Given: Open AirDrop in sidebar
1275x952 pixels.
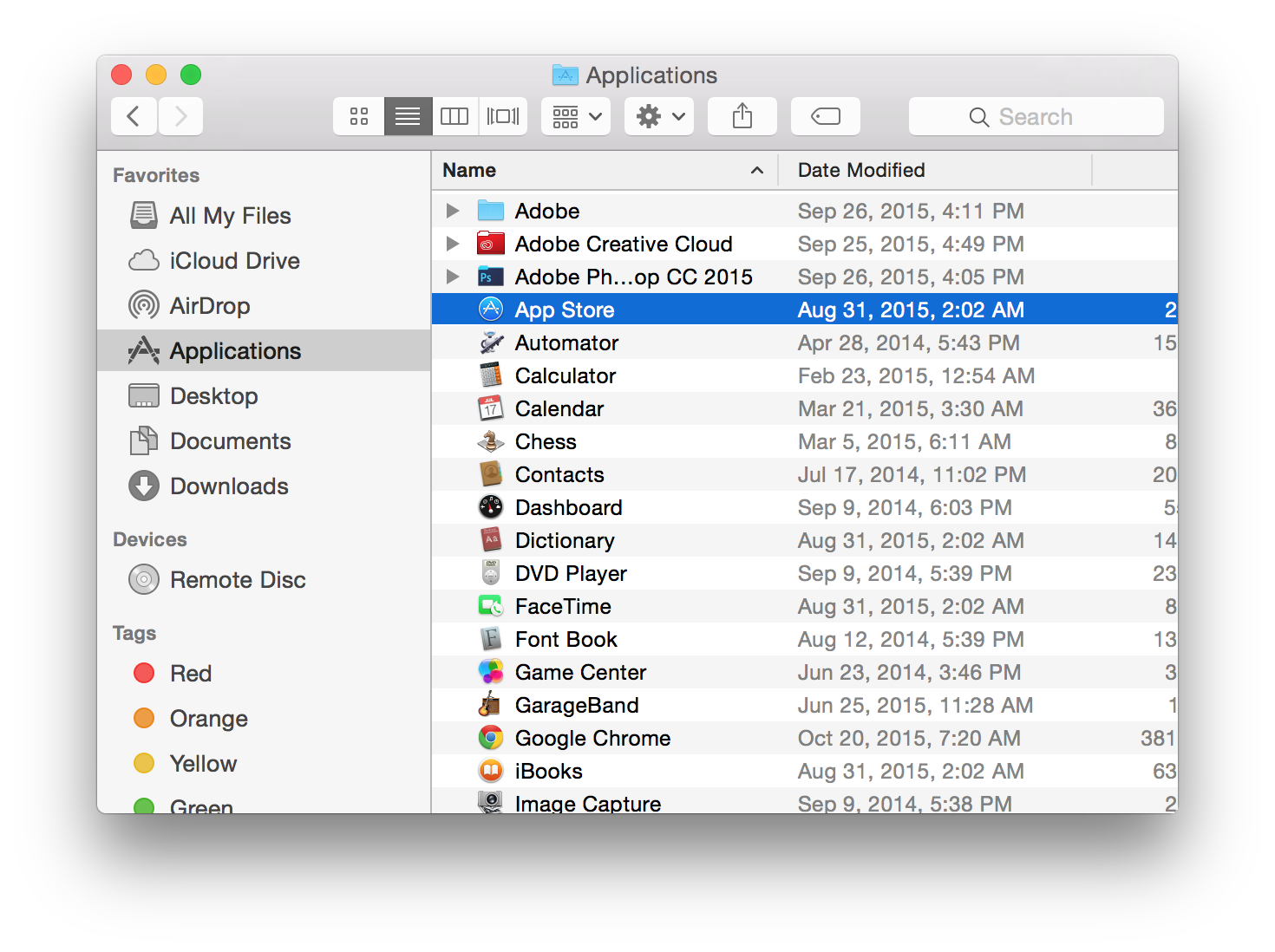Looking at the screenshot, I should (264, 305).
